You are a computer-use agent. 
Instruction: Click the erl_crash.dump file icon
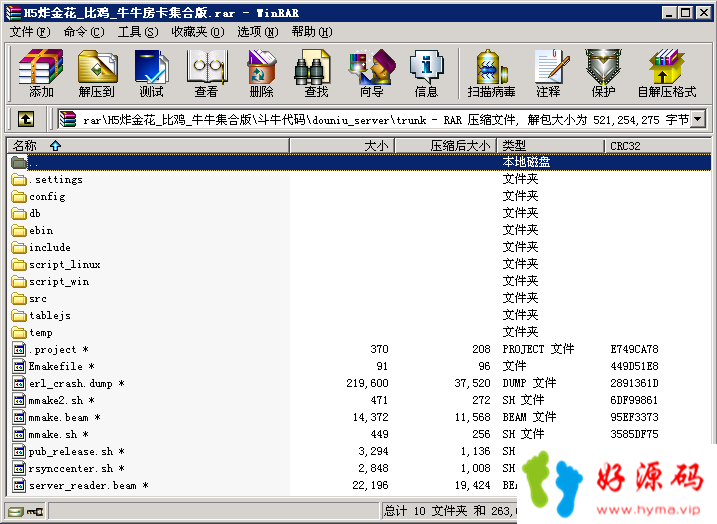(19, 384)
